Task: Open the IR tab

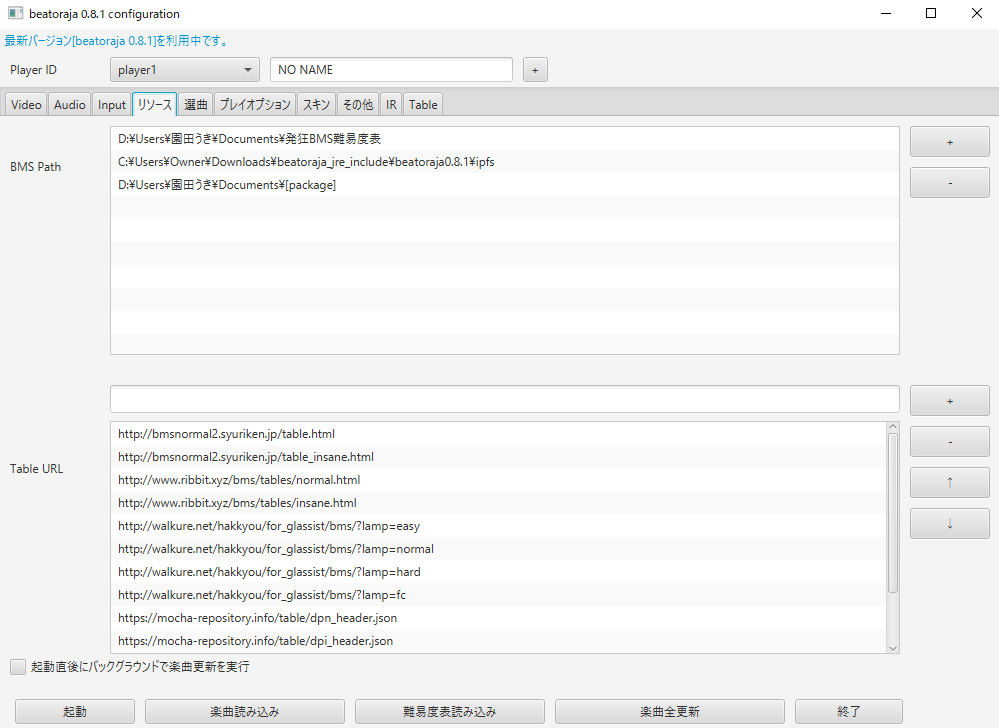Action: tap(391, 104)
